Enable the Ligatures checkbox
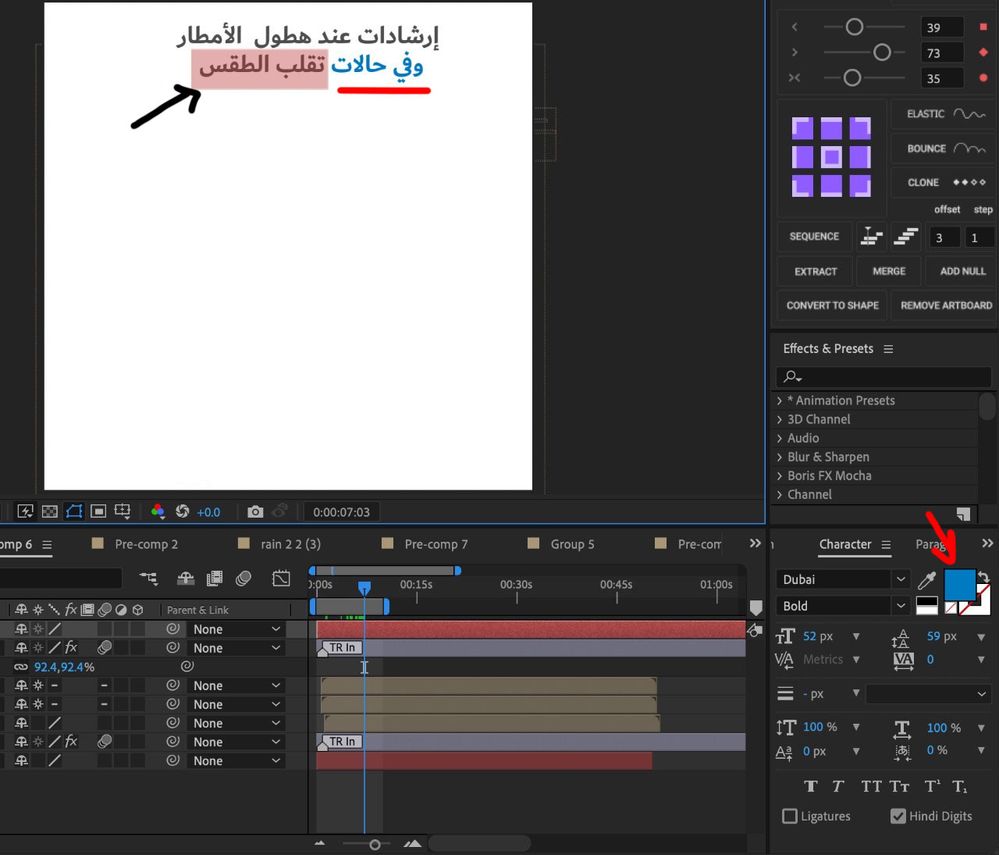This screenshot has width=999, height=855. 789,816
